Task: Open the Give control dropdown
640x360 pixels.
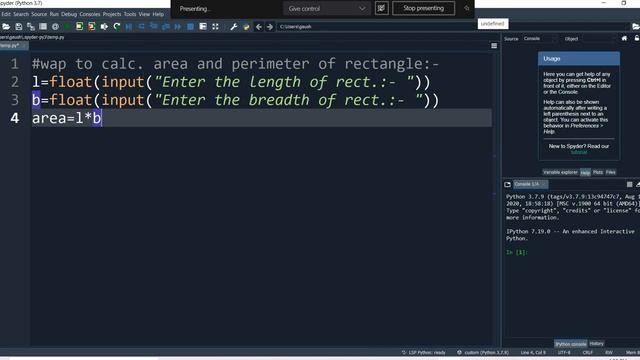Action: [x=327, y=9]
